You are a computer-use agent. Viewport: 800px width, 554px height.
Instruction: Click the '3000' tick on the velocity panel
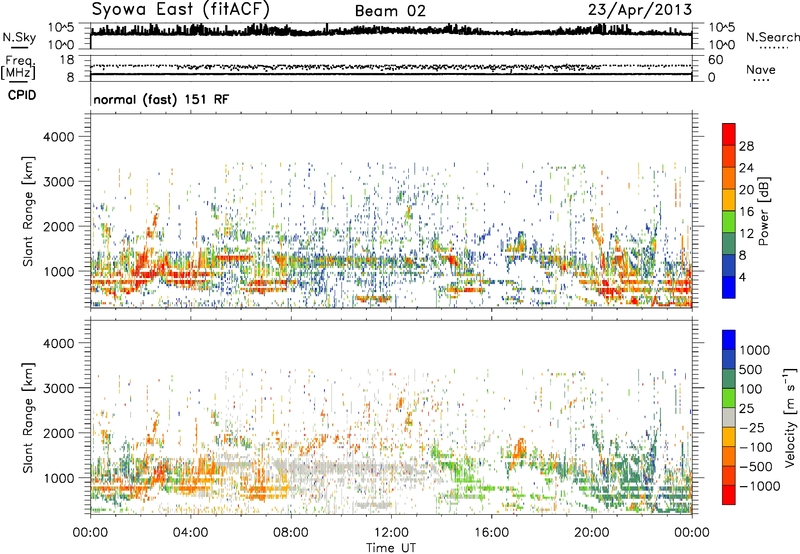58,388
